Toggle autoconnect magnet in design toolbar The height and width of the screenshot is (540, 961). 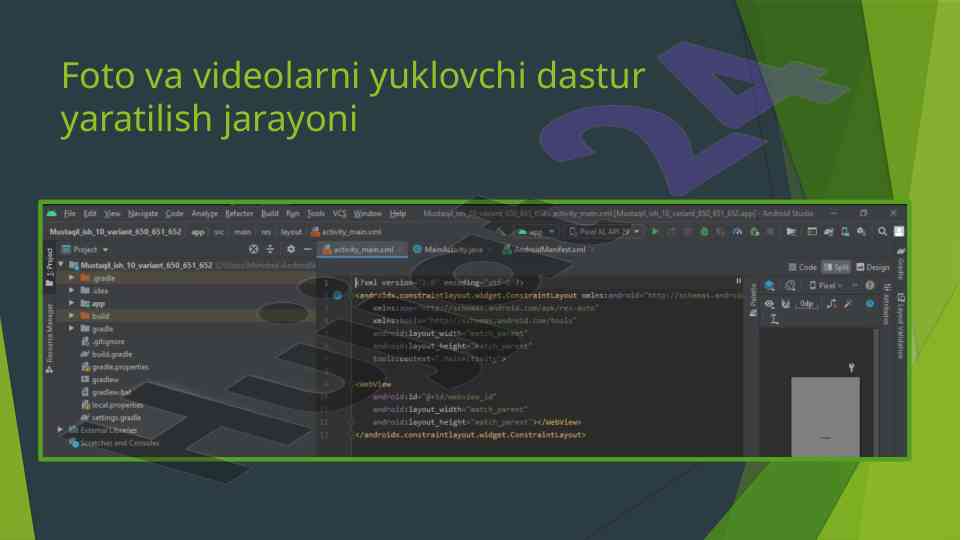(785, 304)
